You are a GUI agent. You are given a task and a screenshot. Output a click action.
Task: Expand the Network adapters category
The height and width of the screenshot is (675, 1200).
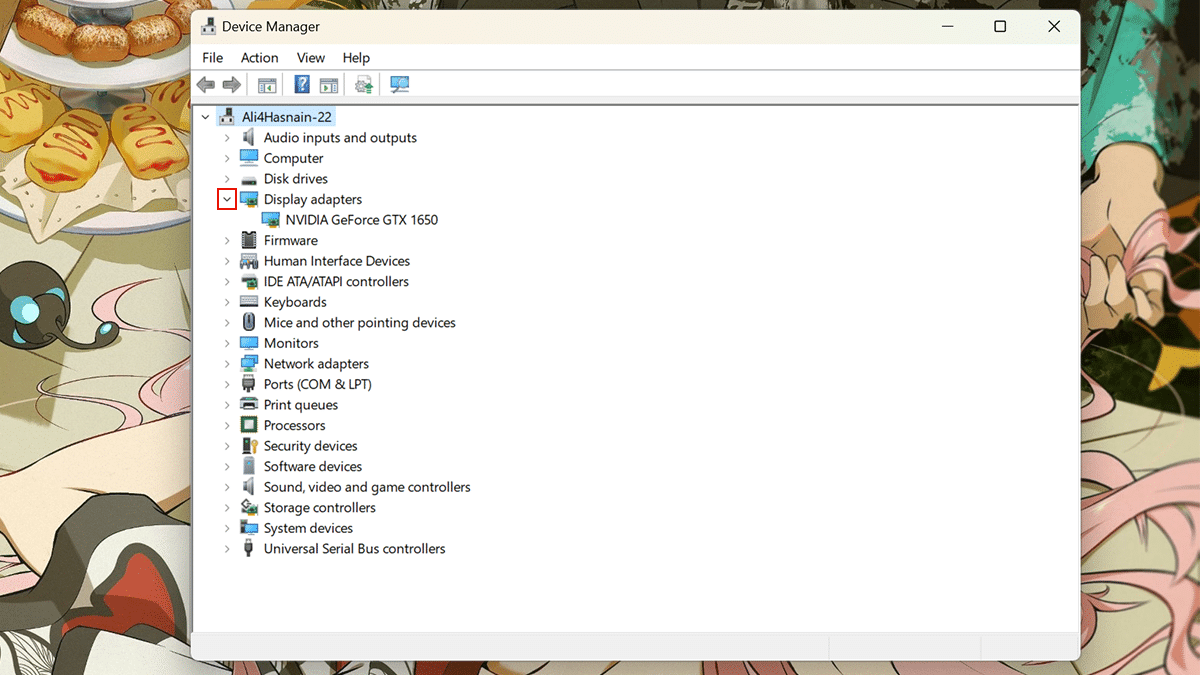click(227, 364)
